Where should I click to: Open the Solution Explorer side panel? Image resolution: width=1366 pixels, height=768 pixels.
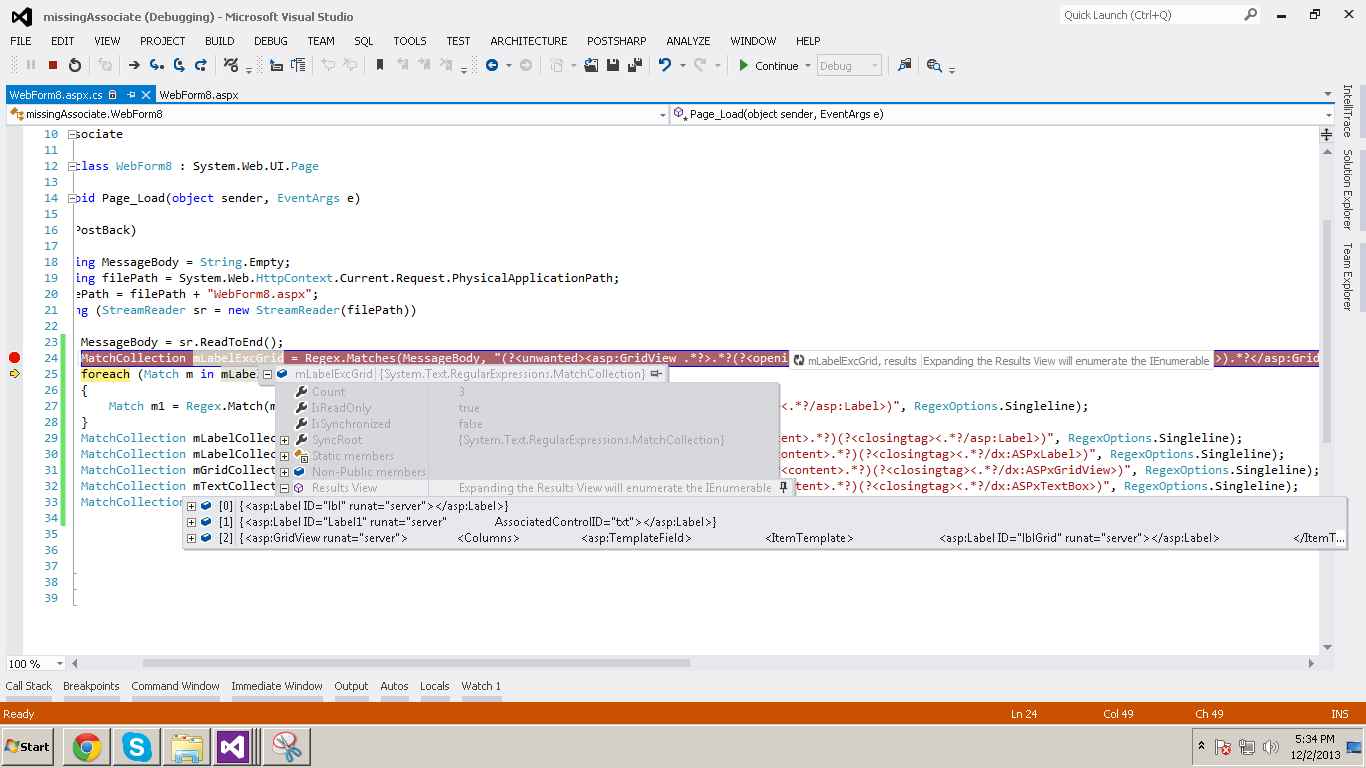(1347, 190)
